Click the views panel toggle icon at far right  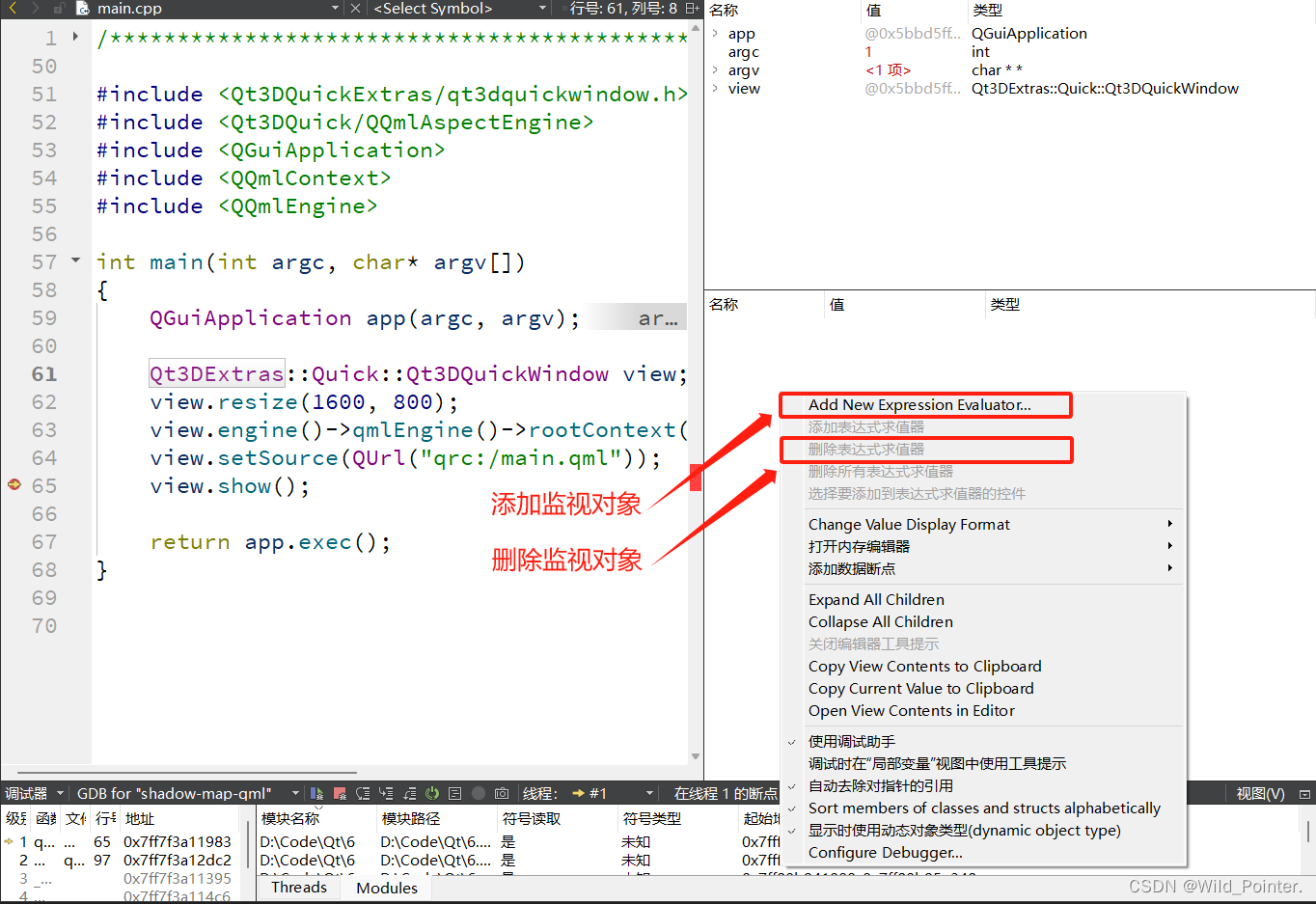1304,794
